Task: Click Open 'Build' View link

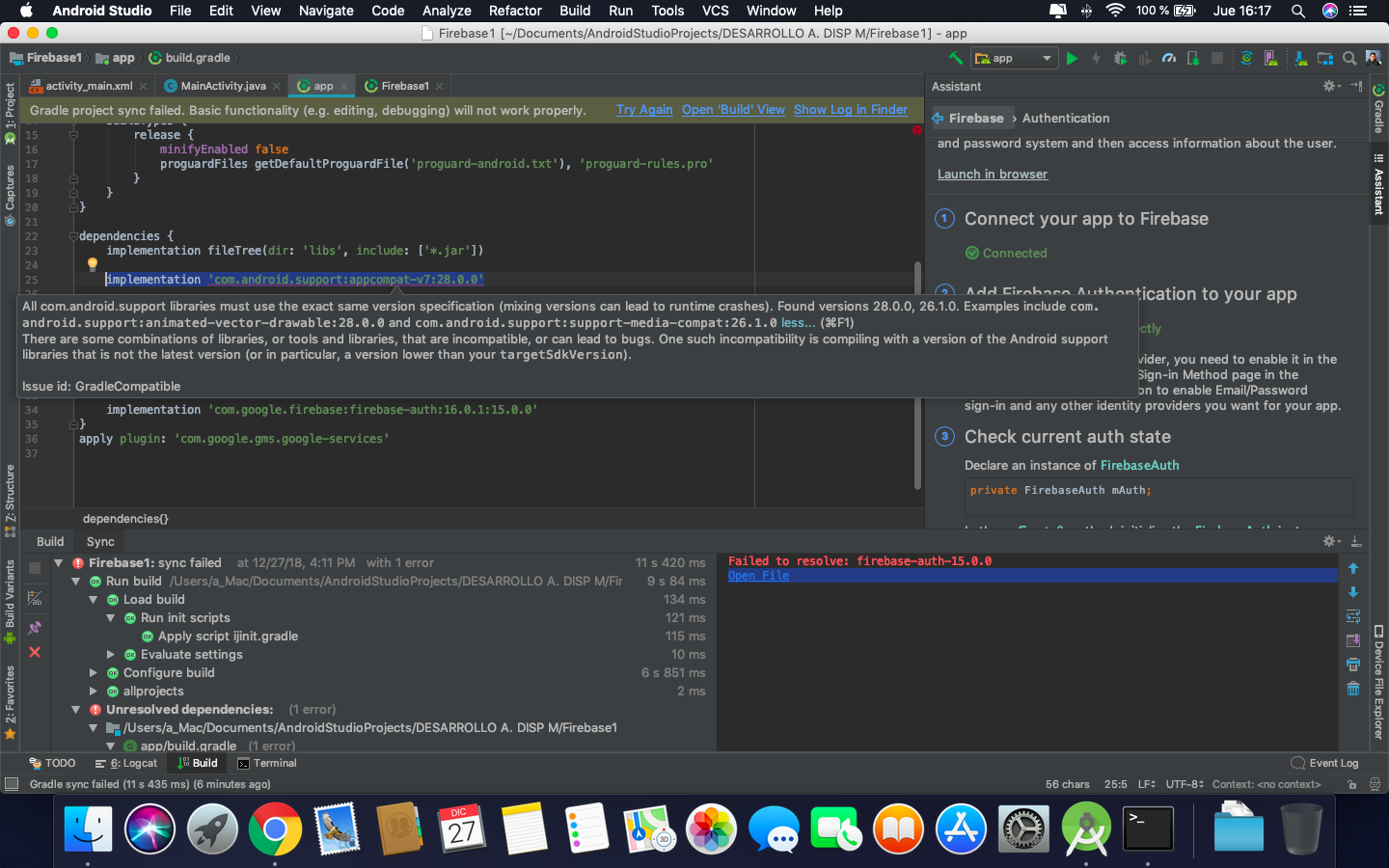Action: [x=733, y=110]
